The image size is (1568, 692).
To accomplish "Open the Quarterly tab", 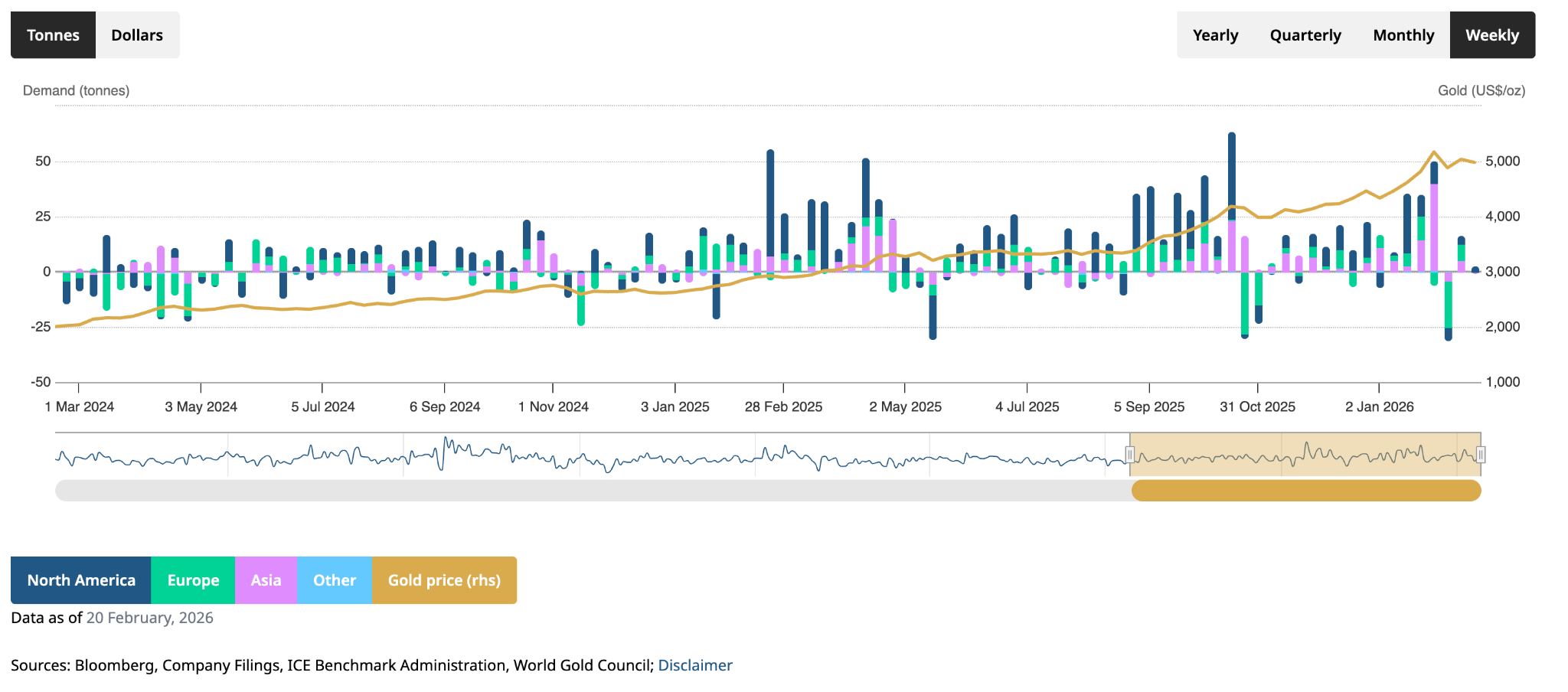I will tap(1306, 34).
